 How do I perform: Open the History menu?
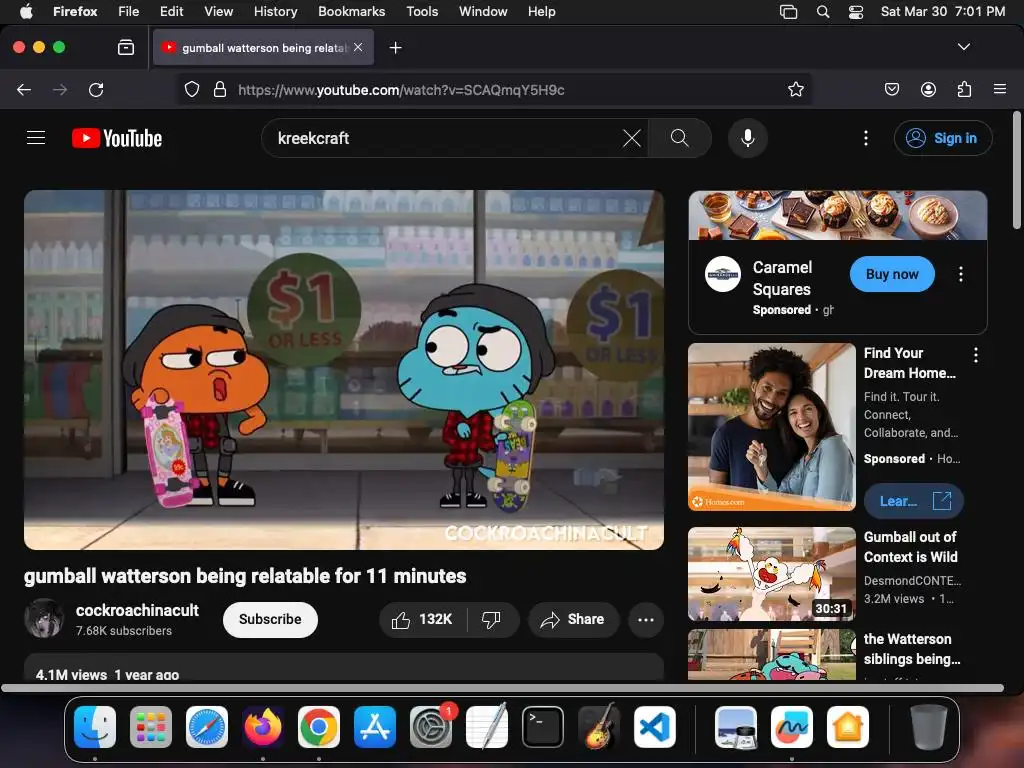pyautogui.click(x=275, y=11)
